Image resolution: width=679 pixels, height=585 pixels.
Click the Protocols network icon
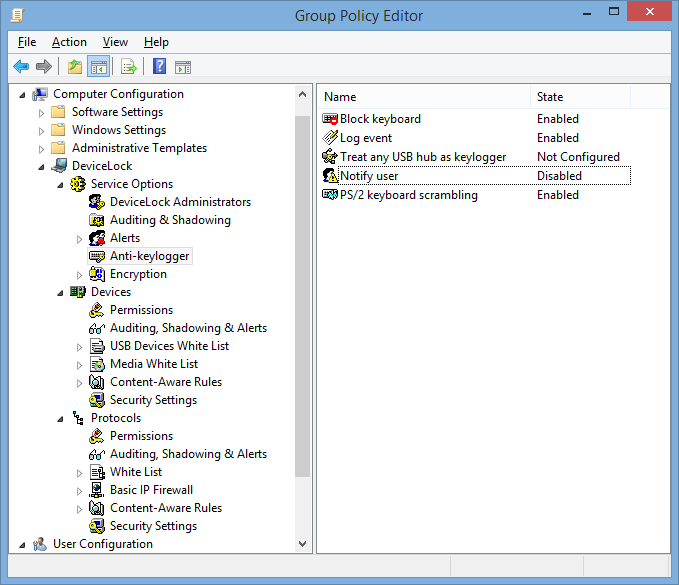(x=78, y=418)
